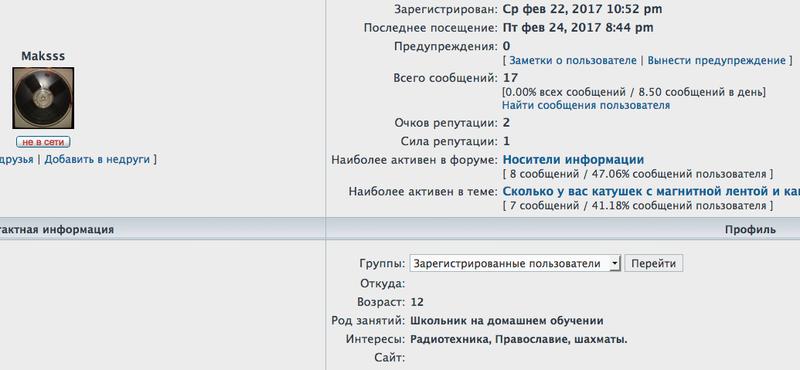800x370 pixels.
Task: Open 'Заметки о пользователе' link
Action: (573, 60)
